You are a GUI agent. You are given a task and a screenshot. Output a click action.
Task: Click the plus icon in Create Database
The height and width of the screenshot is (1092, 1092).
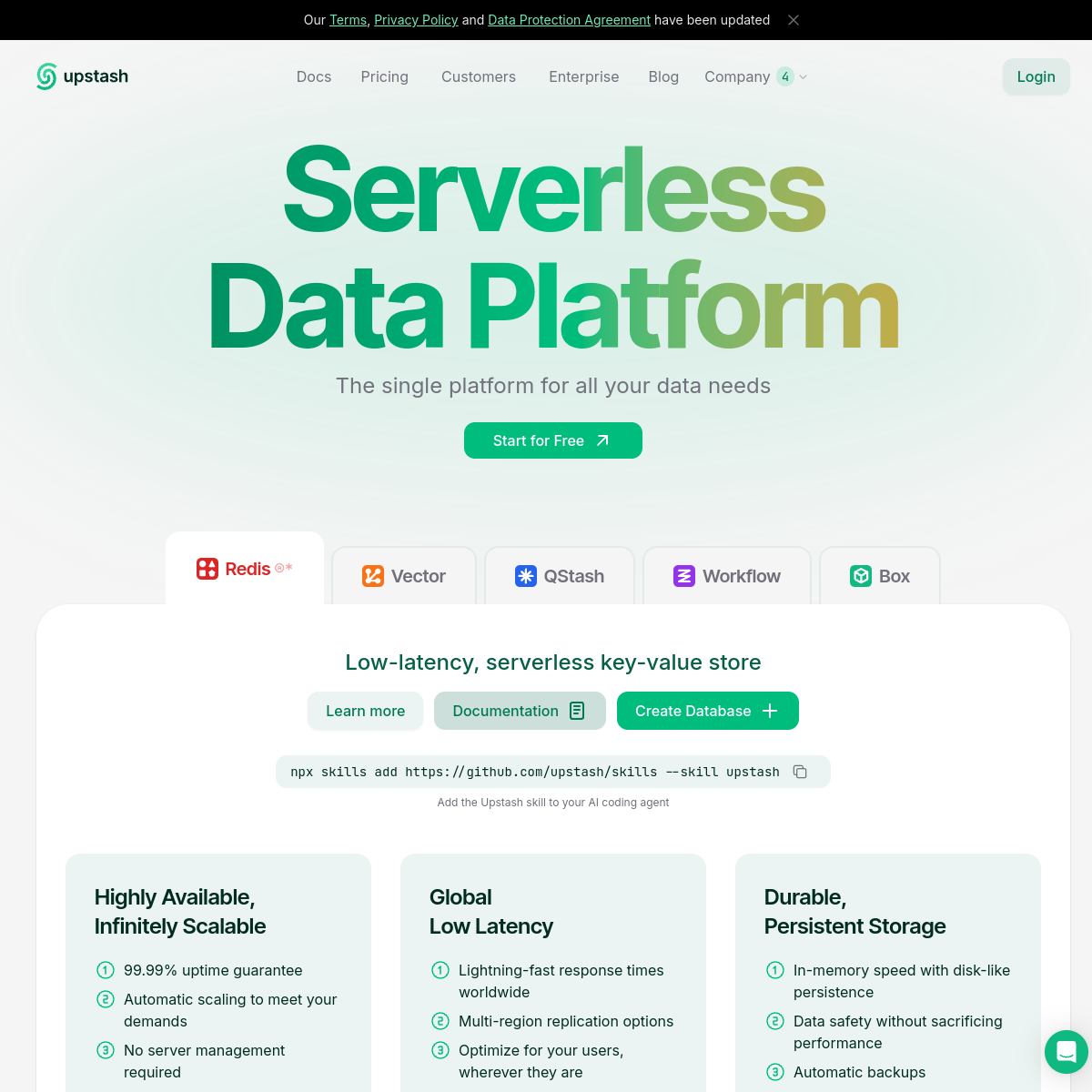tap(770, 711)
